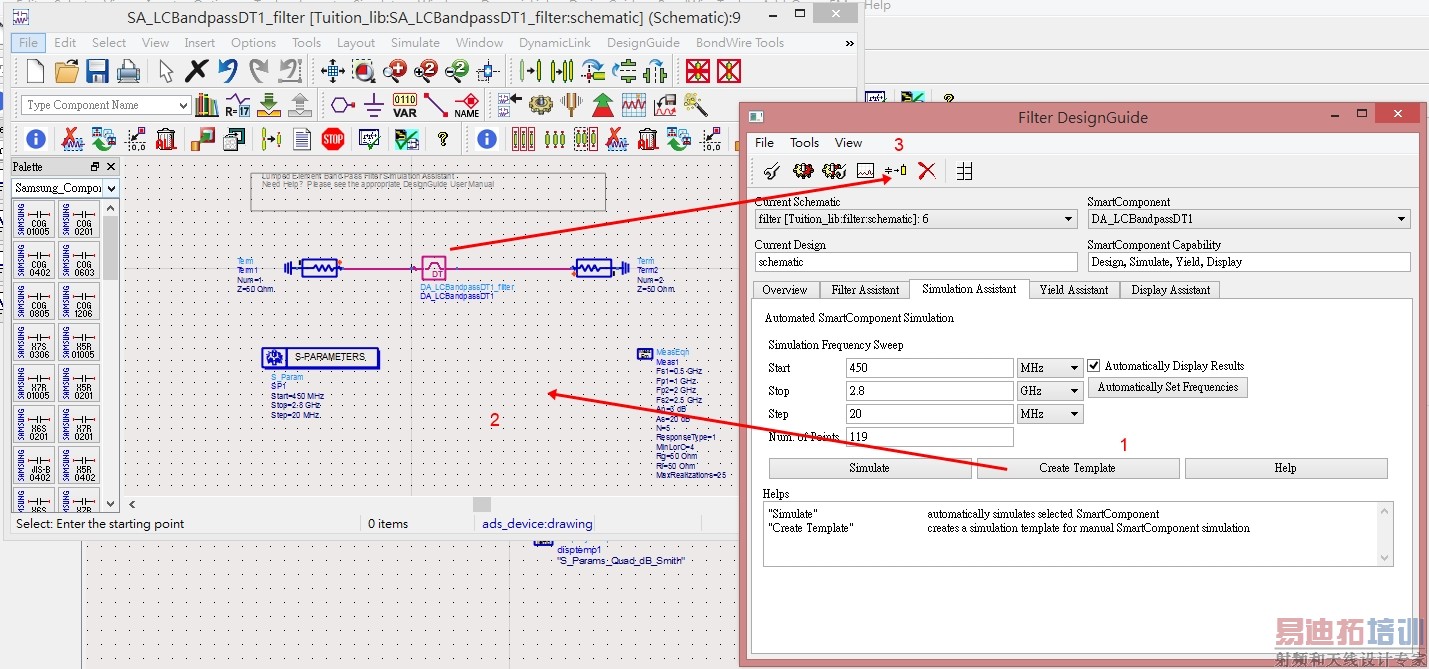Select the DT SmartComponent in the schematic
Image resolution: width=1429 pixels, height=669 pixels.
434,268
